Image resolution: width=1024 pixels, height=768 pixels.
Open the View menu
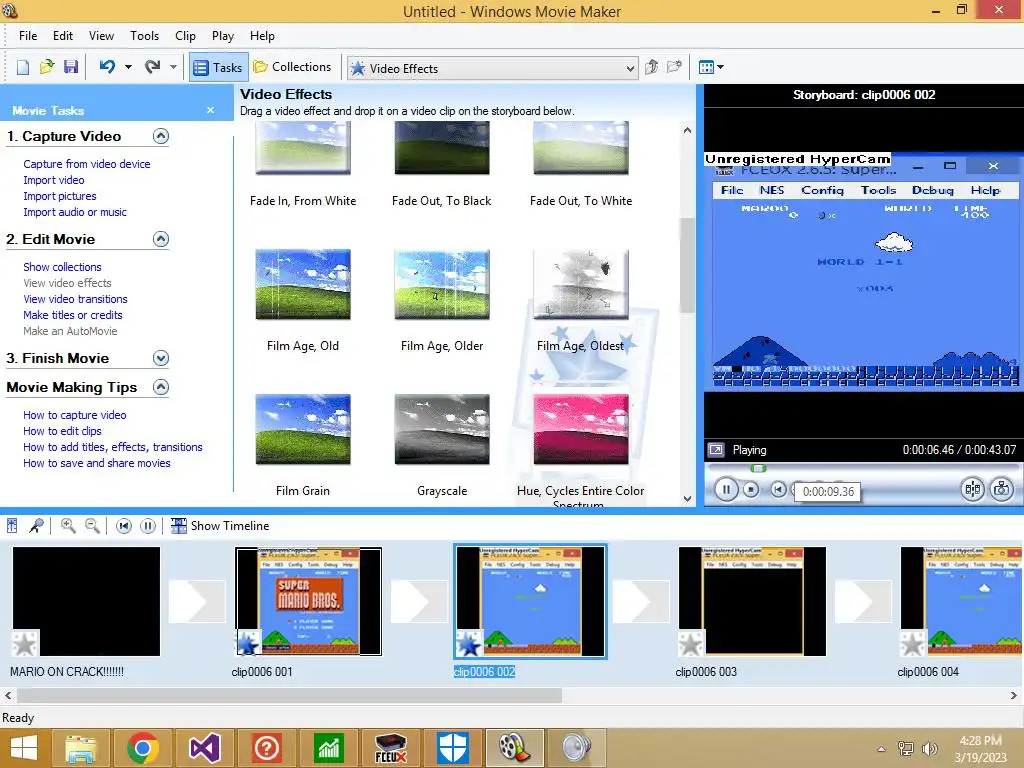pos(101,36)
